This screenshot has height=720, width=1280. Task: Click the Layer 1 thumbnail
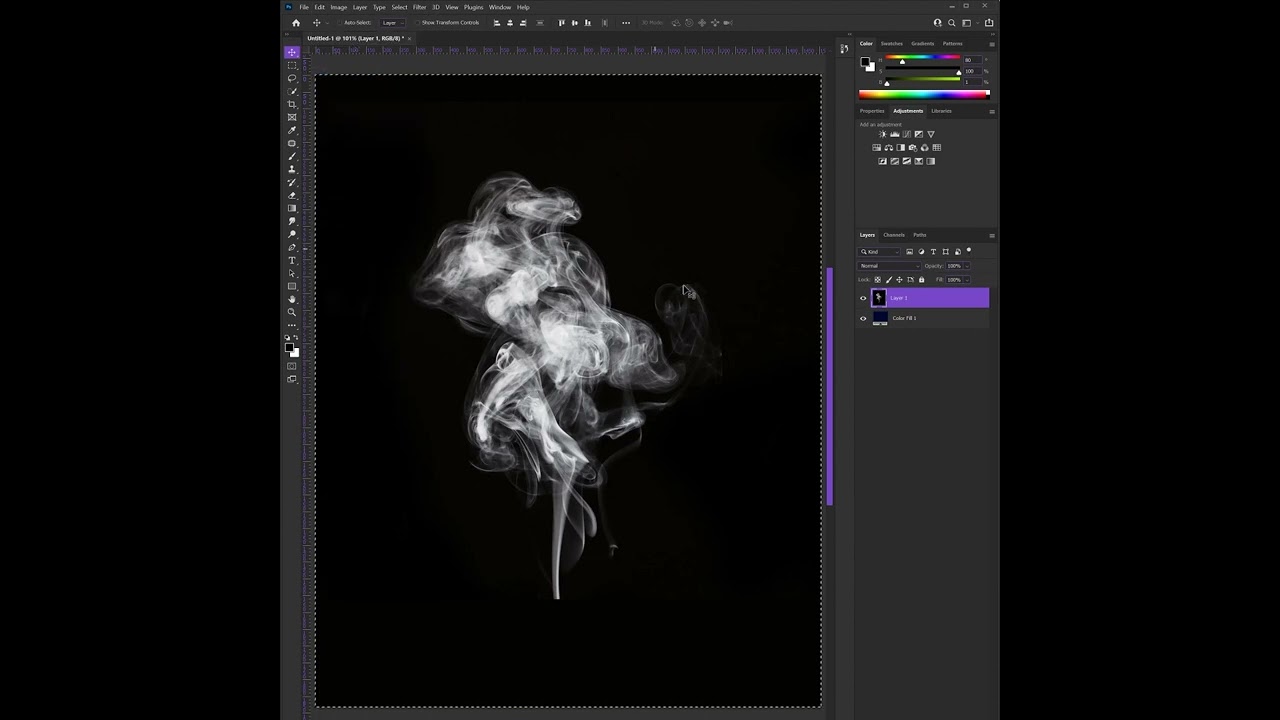coord(879,298)
